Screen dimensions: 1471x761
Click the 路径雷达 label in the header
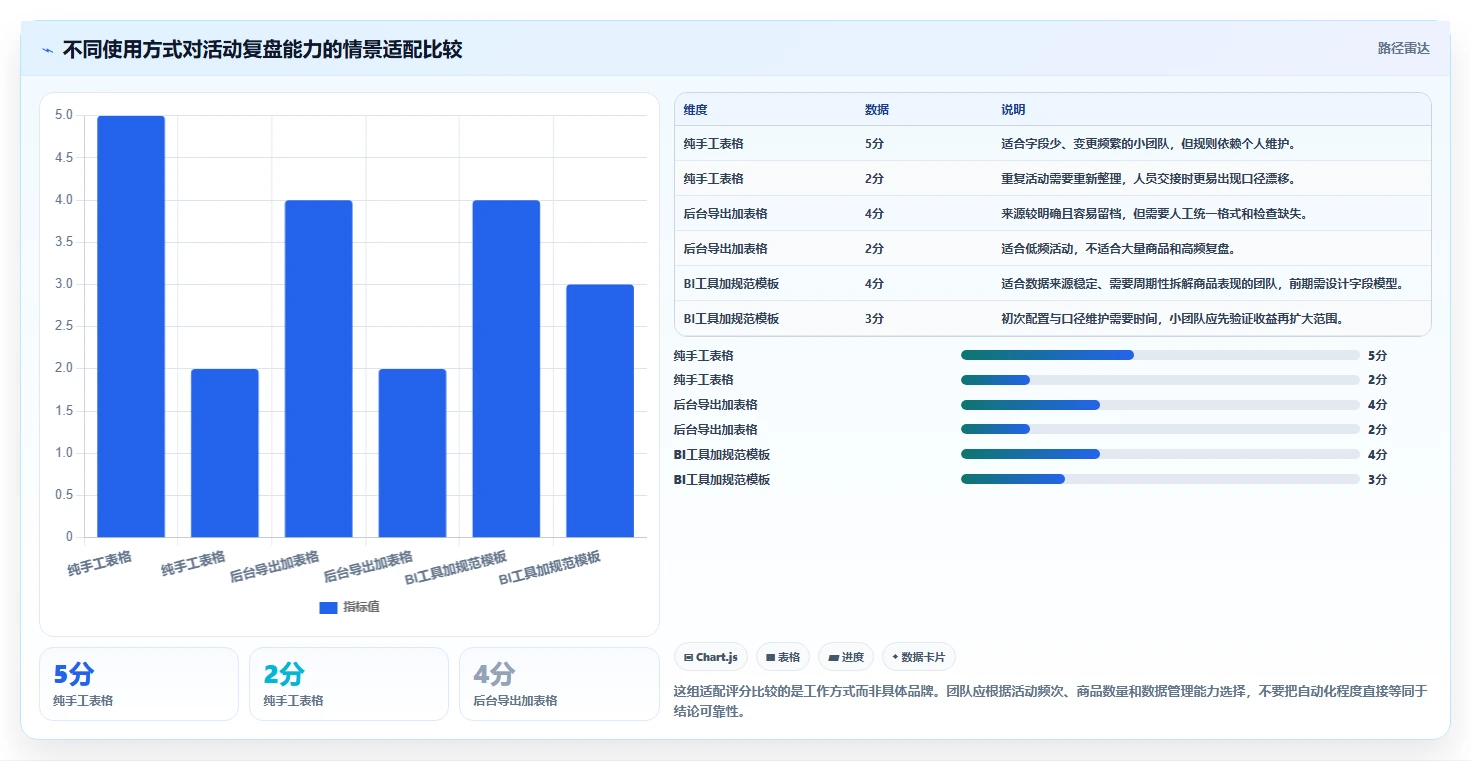[1404, 48]
